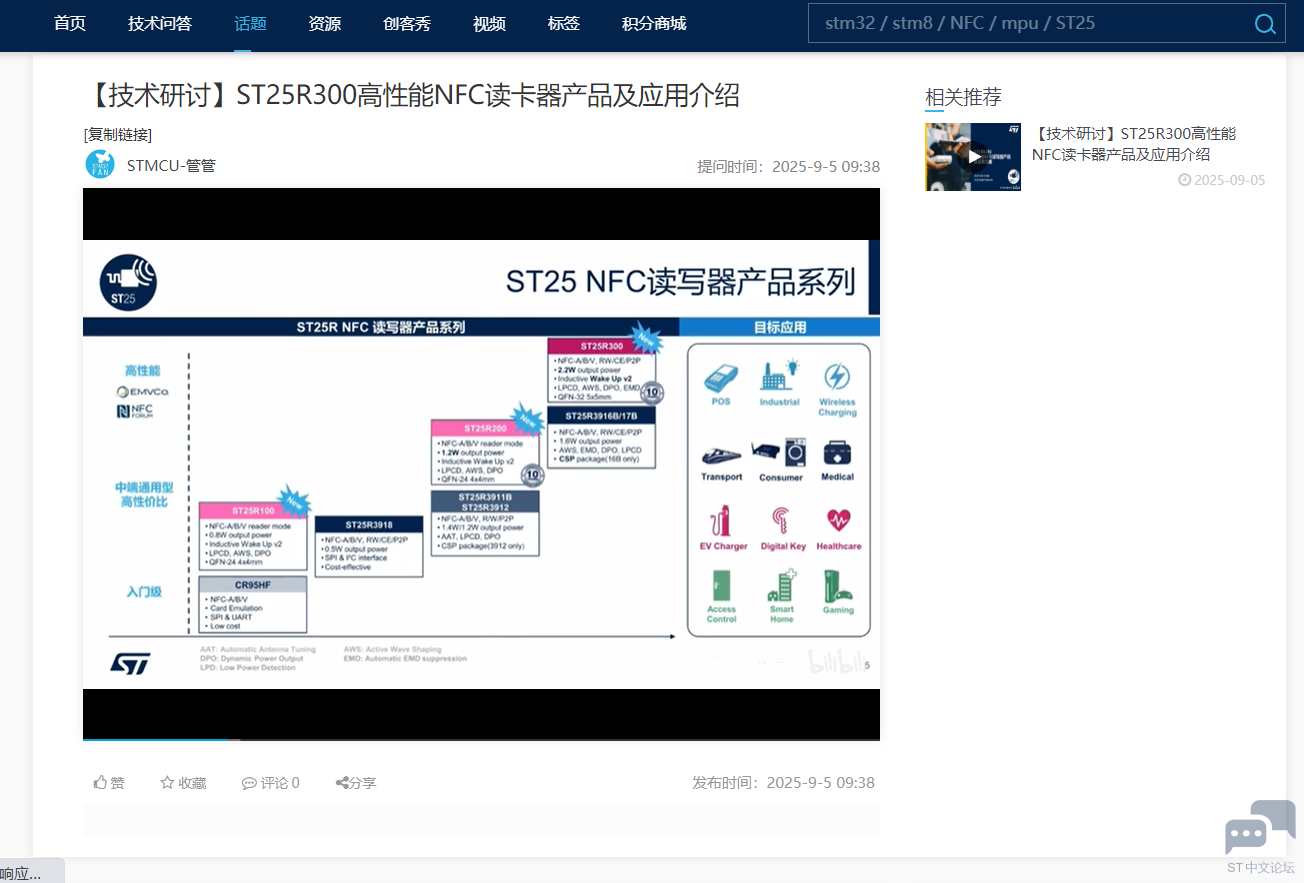Click the 相关推荐 heading
Screen dimensions: 1304x883
click(963, 97)
